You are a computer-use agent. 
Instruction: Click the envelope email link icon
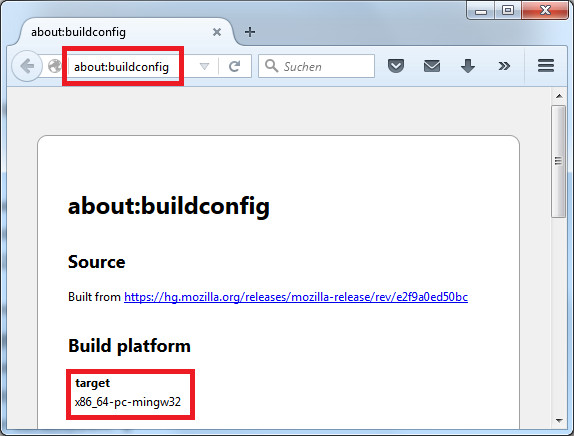click(432, 66)
